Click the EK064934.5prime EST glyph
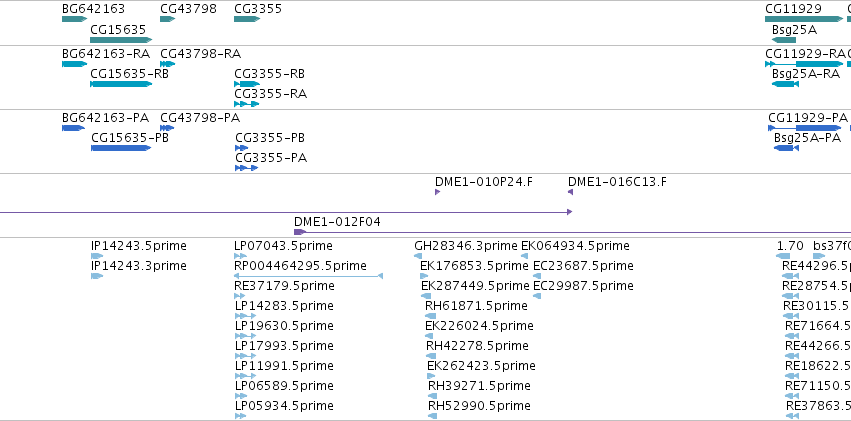Screen dimensions: 851x421 tap(524, 256)
